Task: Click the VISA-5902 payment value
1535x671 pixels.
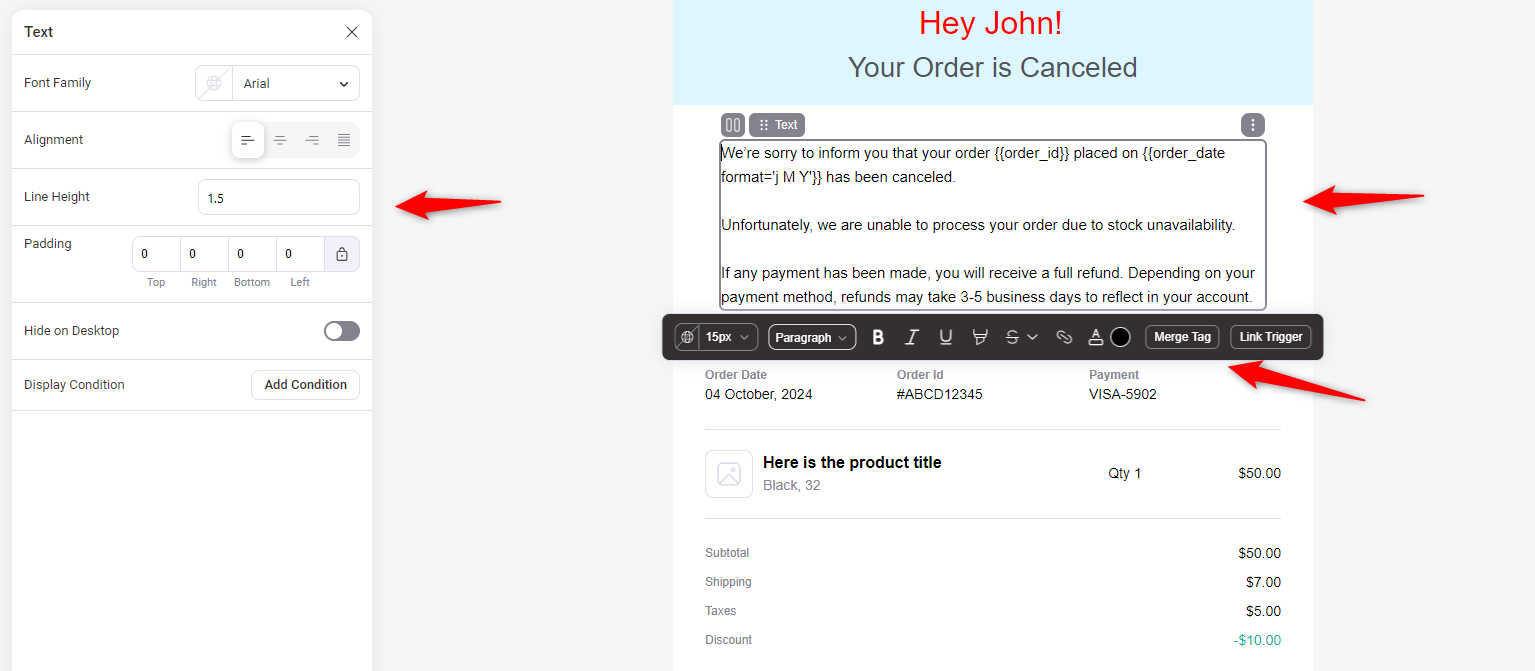Action: [x=1123, y=394]
